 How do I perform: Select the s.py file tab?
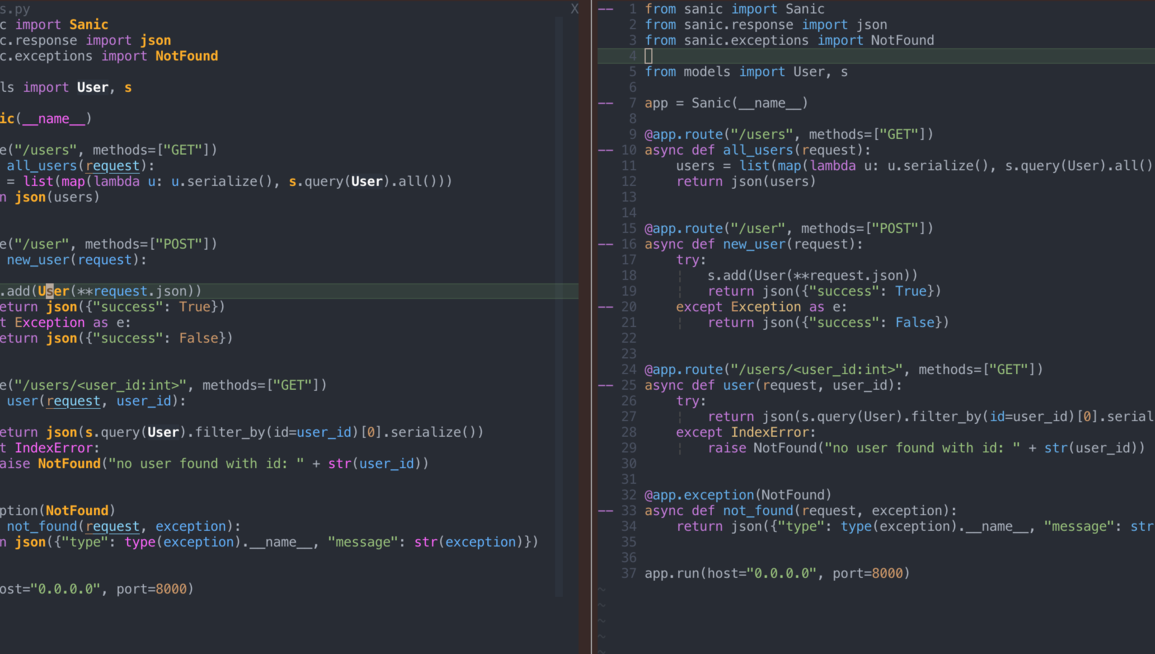tap(16, 9)
